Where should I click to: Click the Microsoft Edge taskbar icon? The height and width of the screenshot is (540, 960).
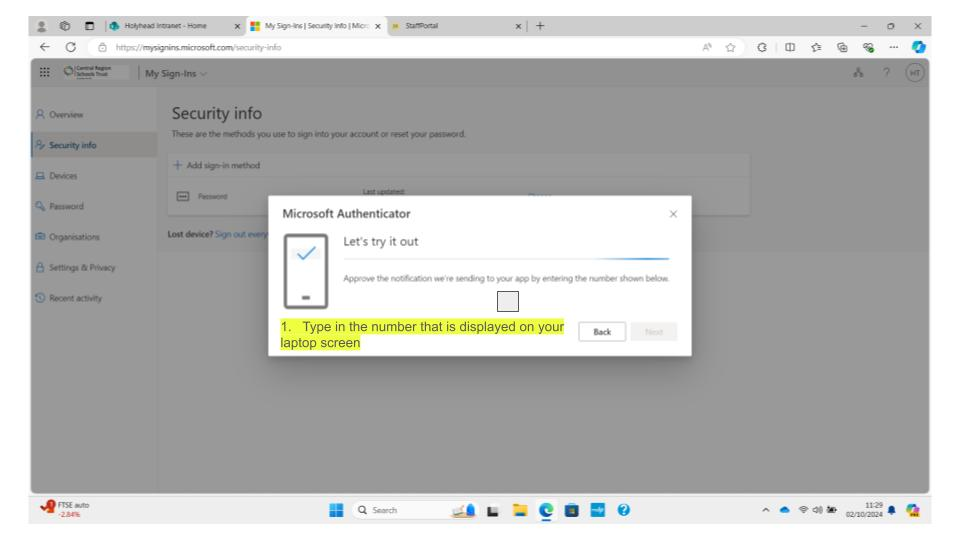coord(546,510)
